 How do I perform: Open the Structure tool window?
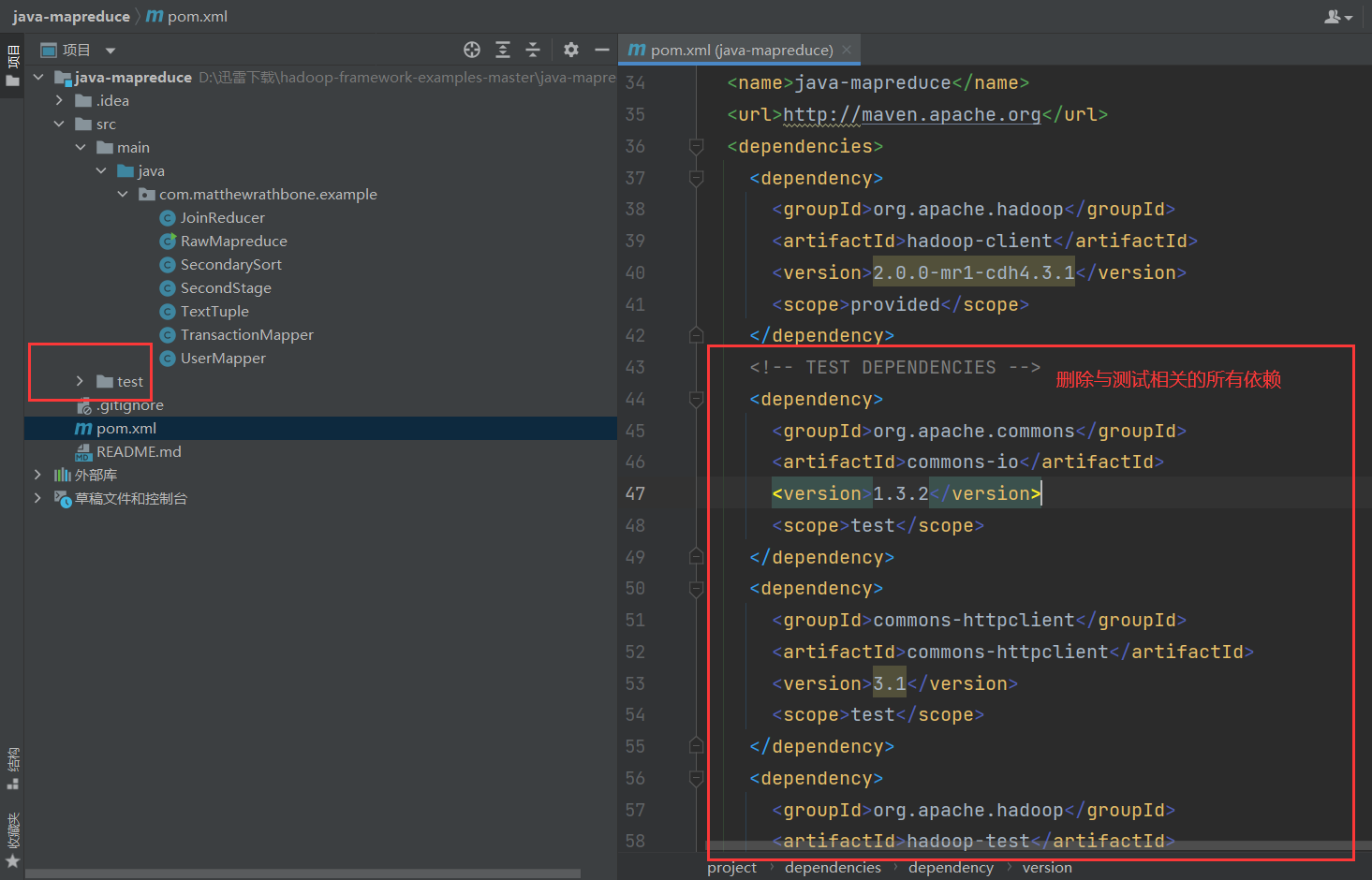[12, 768]
